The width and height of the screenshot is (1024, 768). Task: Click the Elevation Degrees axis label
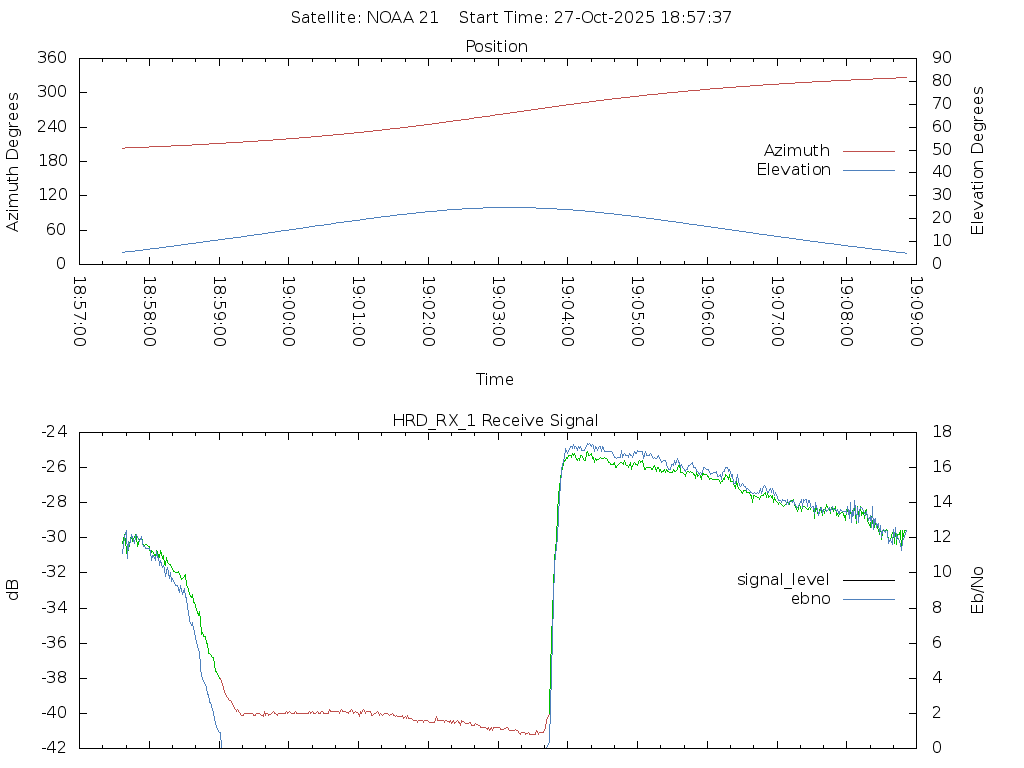point(979,161)
